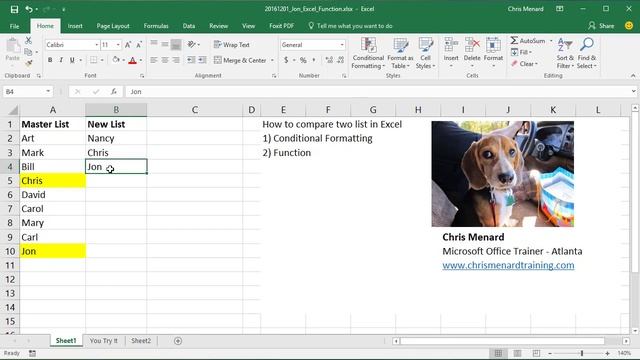Viewport: 640px width, 360px height.
Task: Open Format as Table gallery
Action: click(400, 53)
